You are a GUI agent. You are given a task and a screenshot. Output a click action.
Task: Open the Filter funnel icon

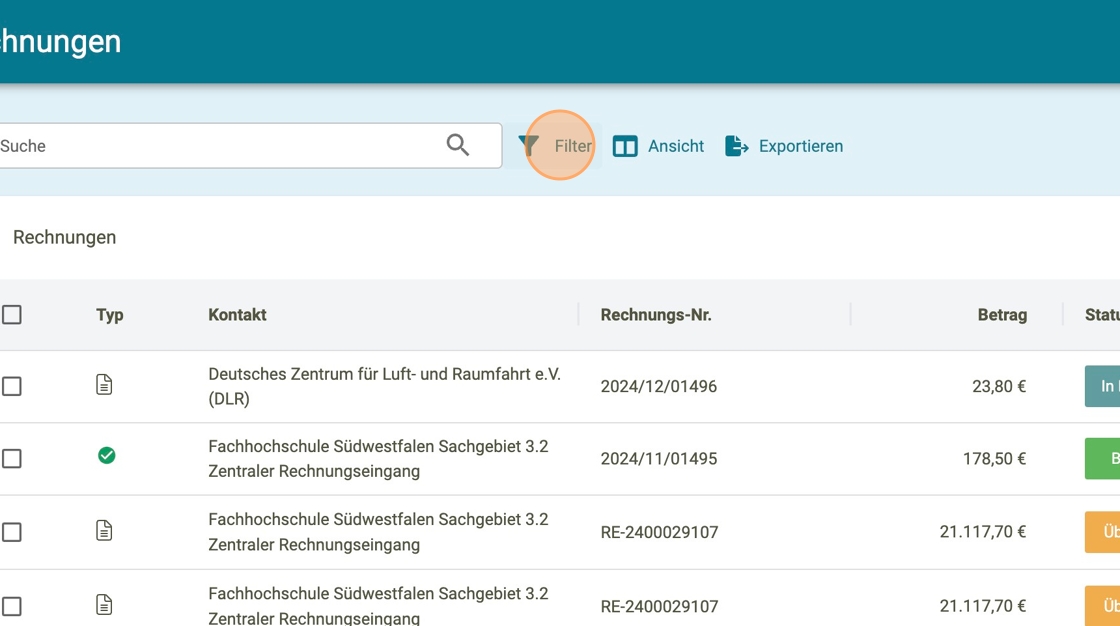[x=529, y=146]
